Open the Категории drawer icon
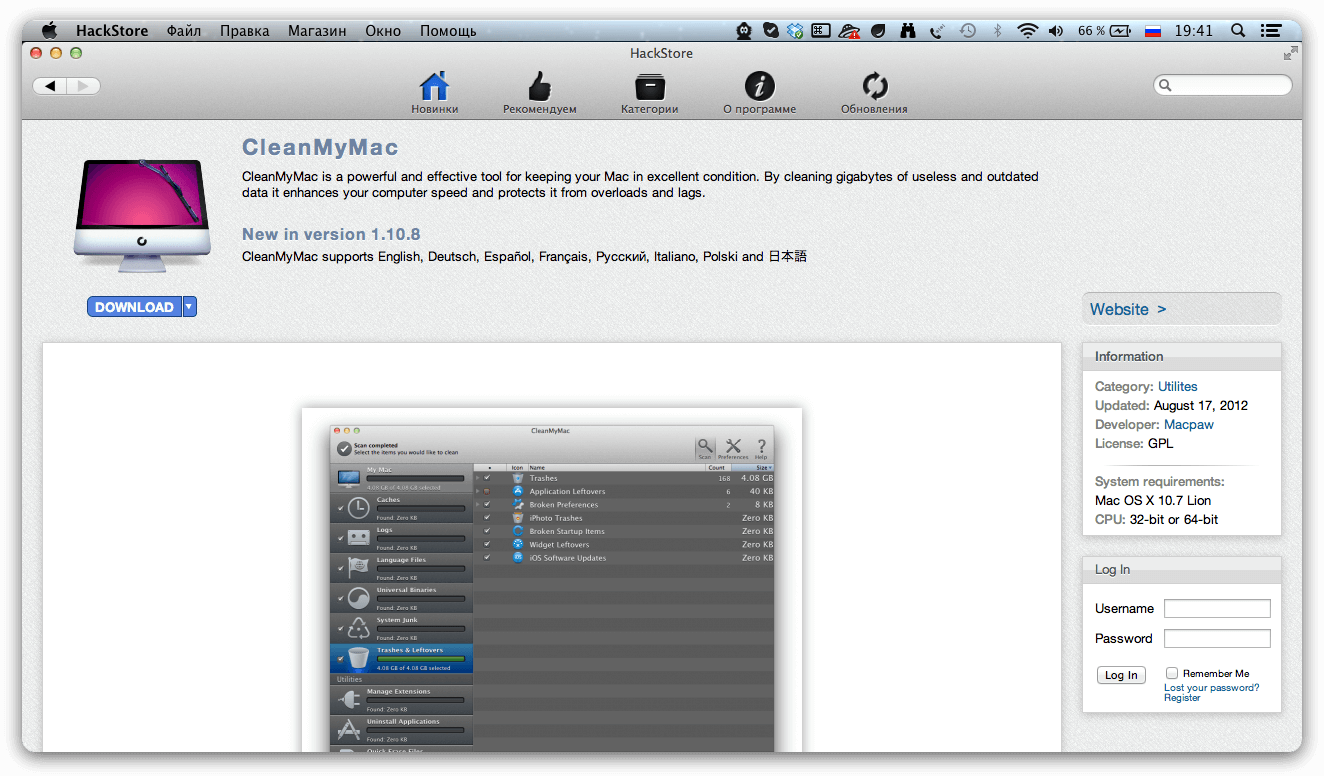Screen dimensions: 1324x776 (x=649, y=87)
